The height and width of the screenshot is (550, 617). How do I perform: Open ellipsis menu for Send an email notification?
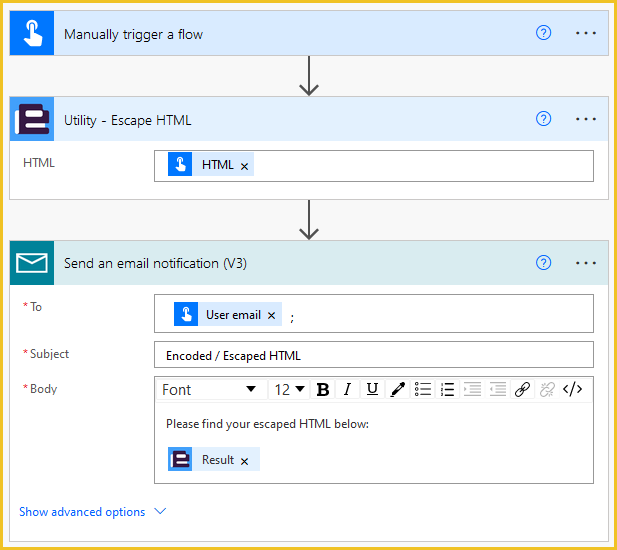click(x=586, y=263)
